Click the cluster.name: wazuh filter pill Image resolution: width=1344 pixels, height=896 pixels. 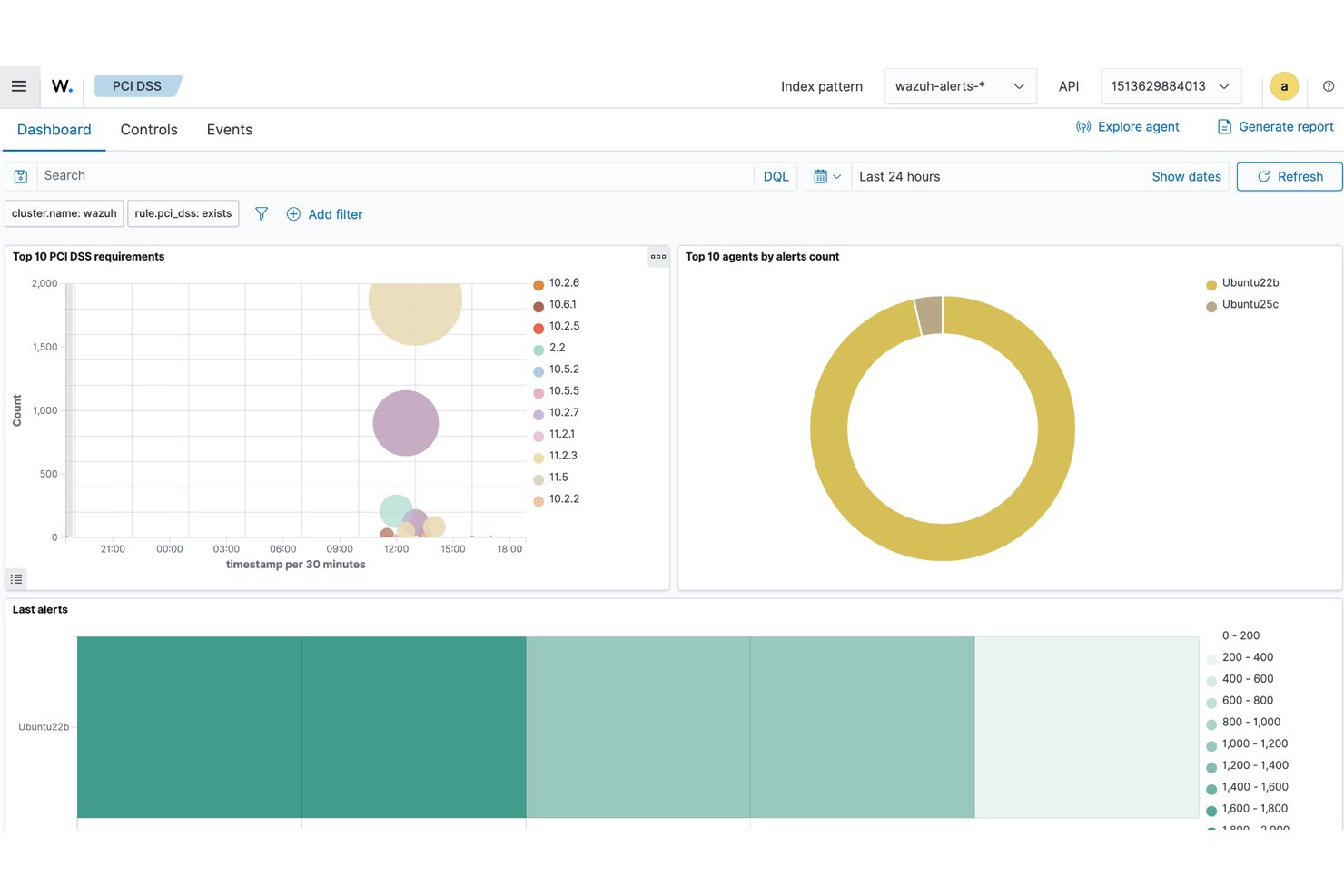[64, 213]
